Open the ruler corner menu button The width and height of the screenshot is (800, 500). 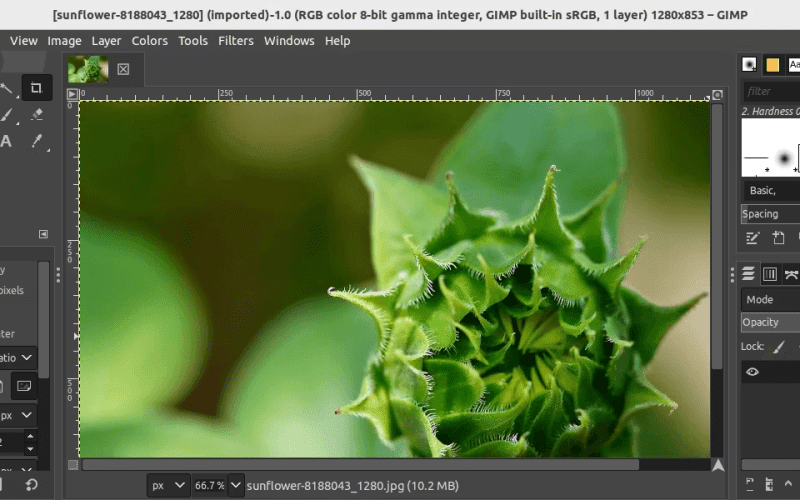point(72,94)
